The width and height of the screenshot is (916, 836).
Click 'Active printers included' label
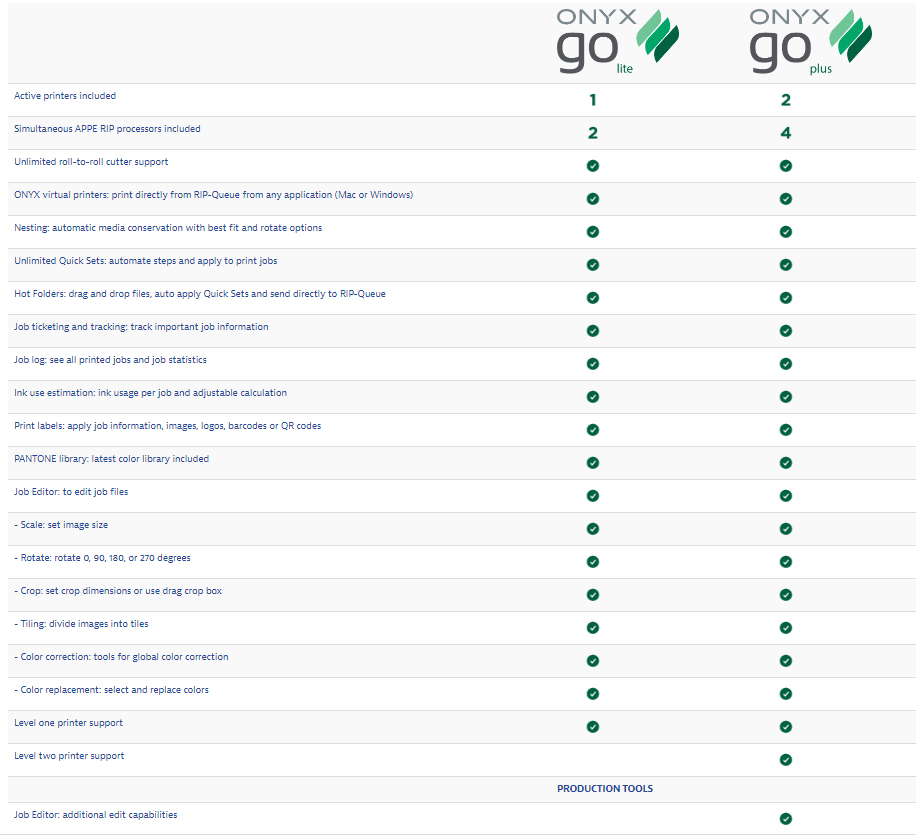coord(65,96)
